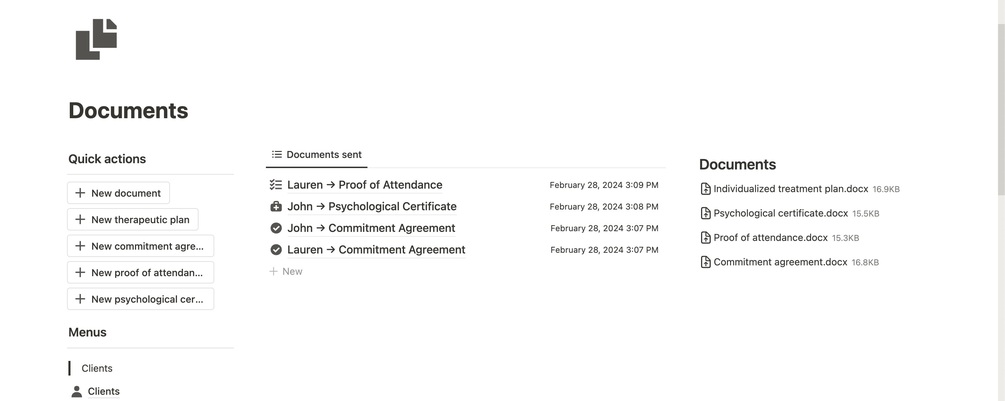Open the Lauren → Proof of Attendance entry
This screenshot has width=1005, height=401.
365,185
